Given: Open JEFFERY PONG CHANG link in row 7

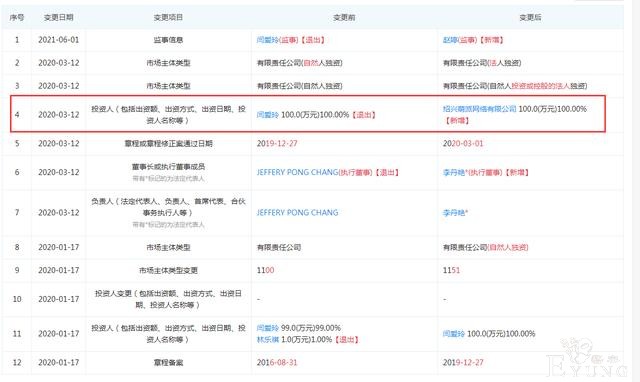Looking at the screenshot, I should pos(298,213).
